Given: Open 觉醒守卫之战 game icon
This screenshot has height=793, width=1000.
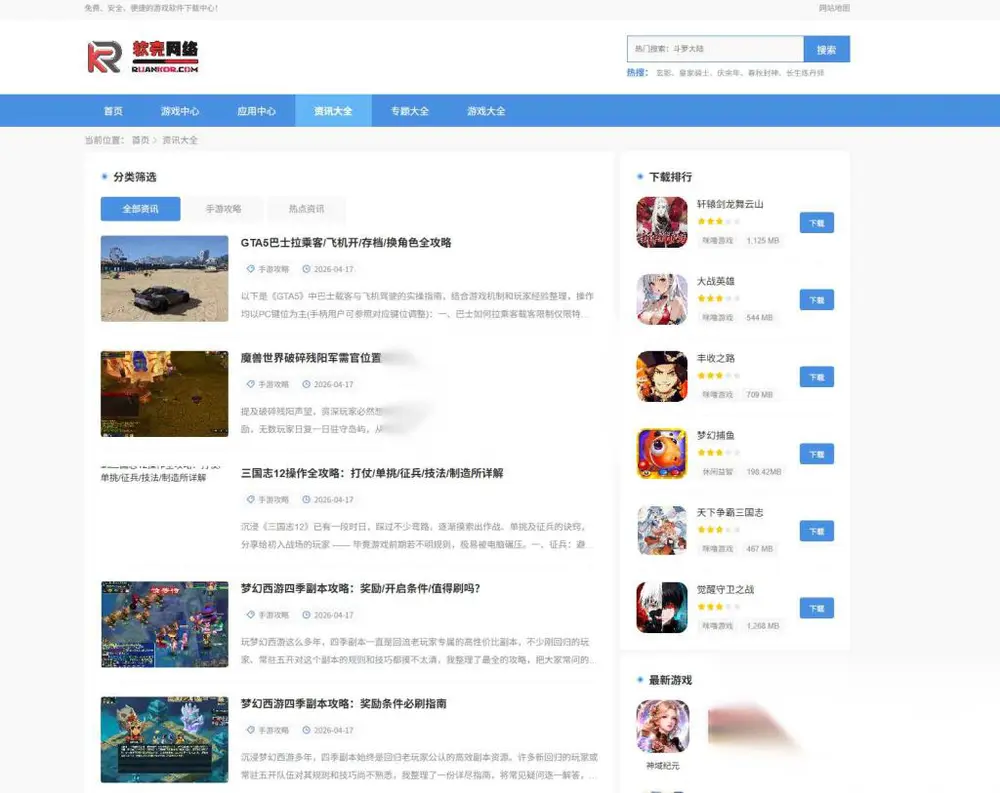Looking at the screenshot, I should [662, 607].
